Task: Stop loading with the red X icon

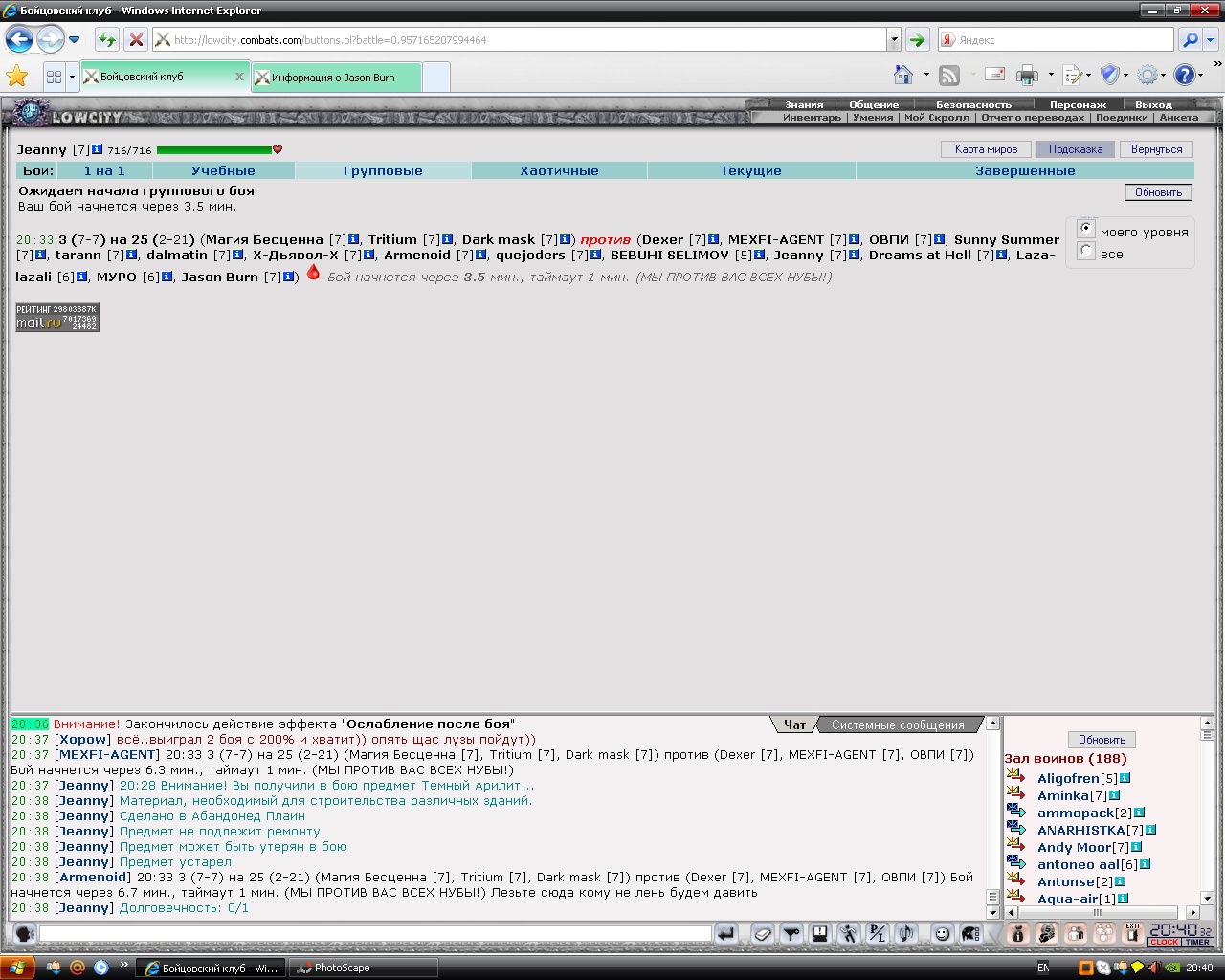Action: [136, 40]
